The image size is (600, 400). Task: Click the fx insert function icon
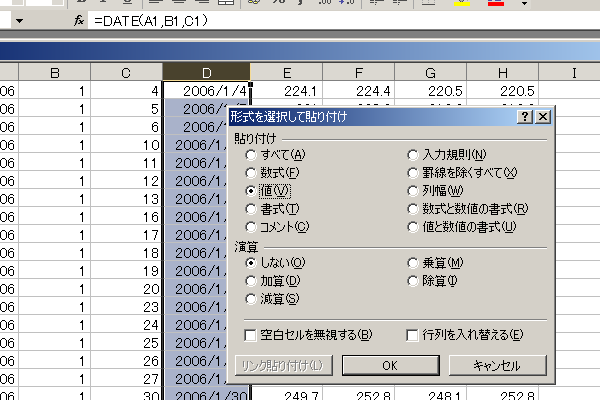pos(79,20)
